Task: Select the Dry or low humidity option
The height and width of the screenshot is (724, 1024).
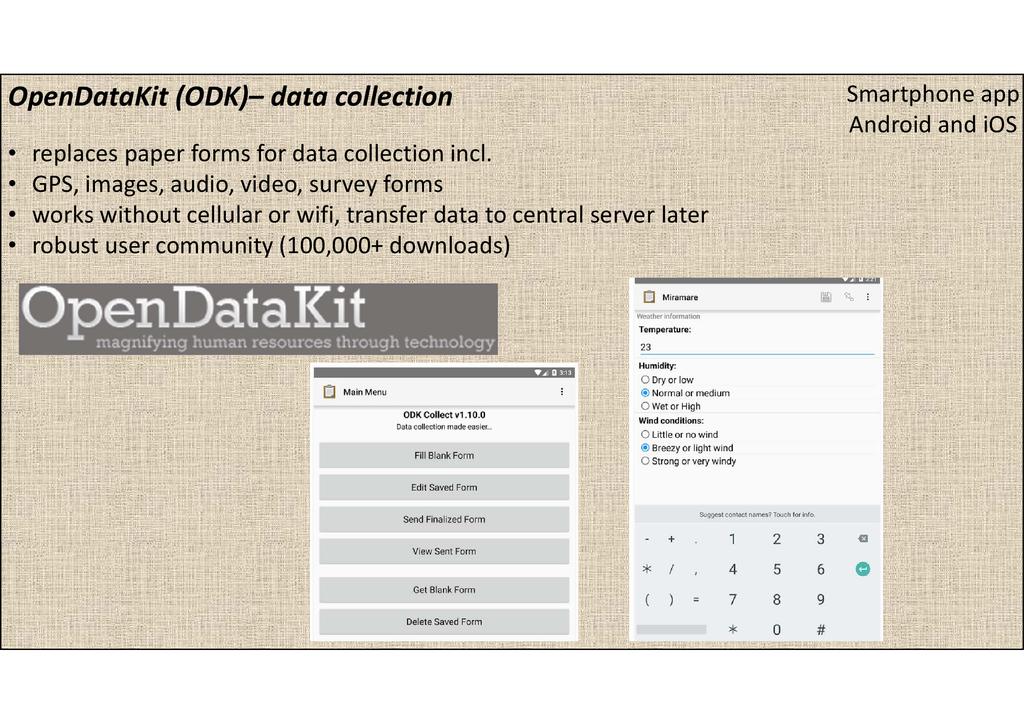Action: [645, 380]
